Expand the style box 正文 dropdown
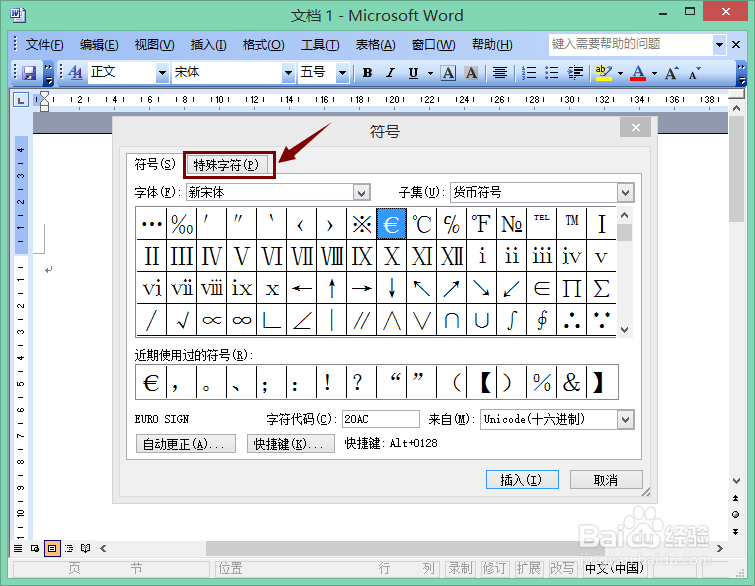 (163, 73)
